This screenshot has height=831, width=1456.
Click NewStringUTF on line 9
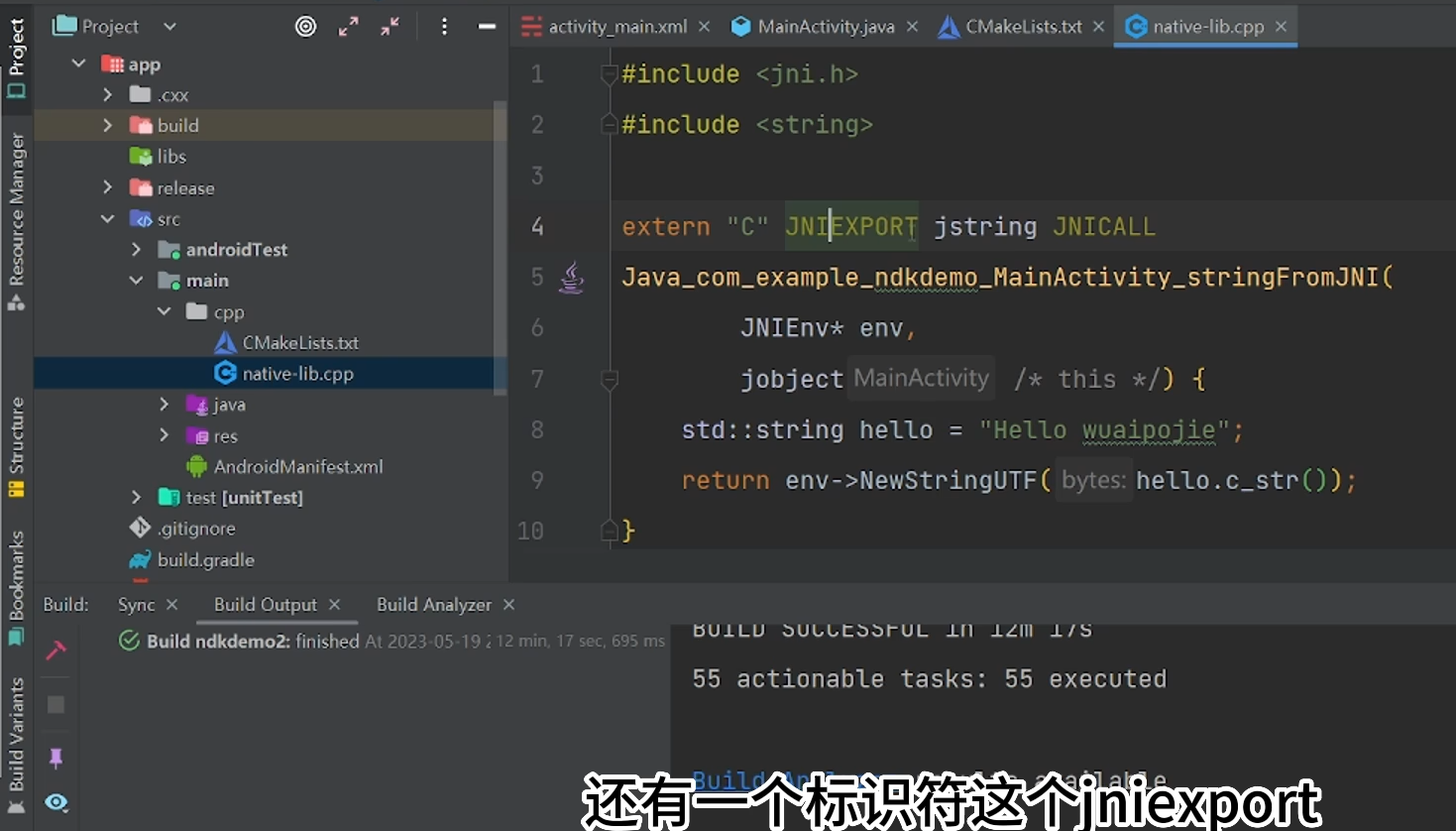point(948,480)
